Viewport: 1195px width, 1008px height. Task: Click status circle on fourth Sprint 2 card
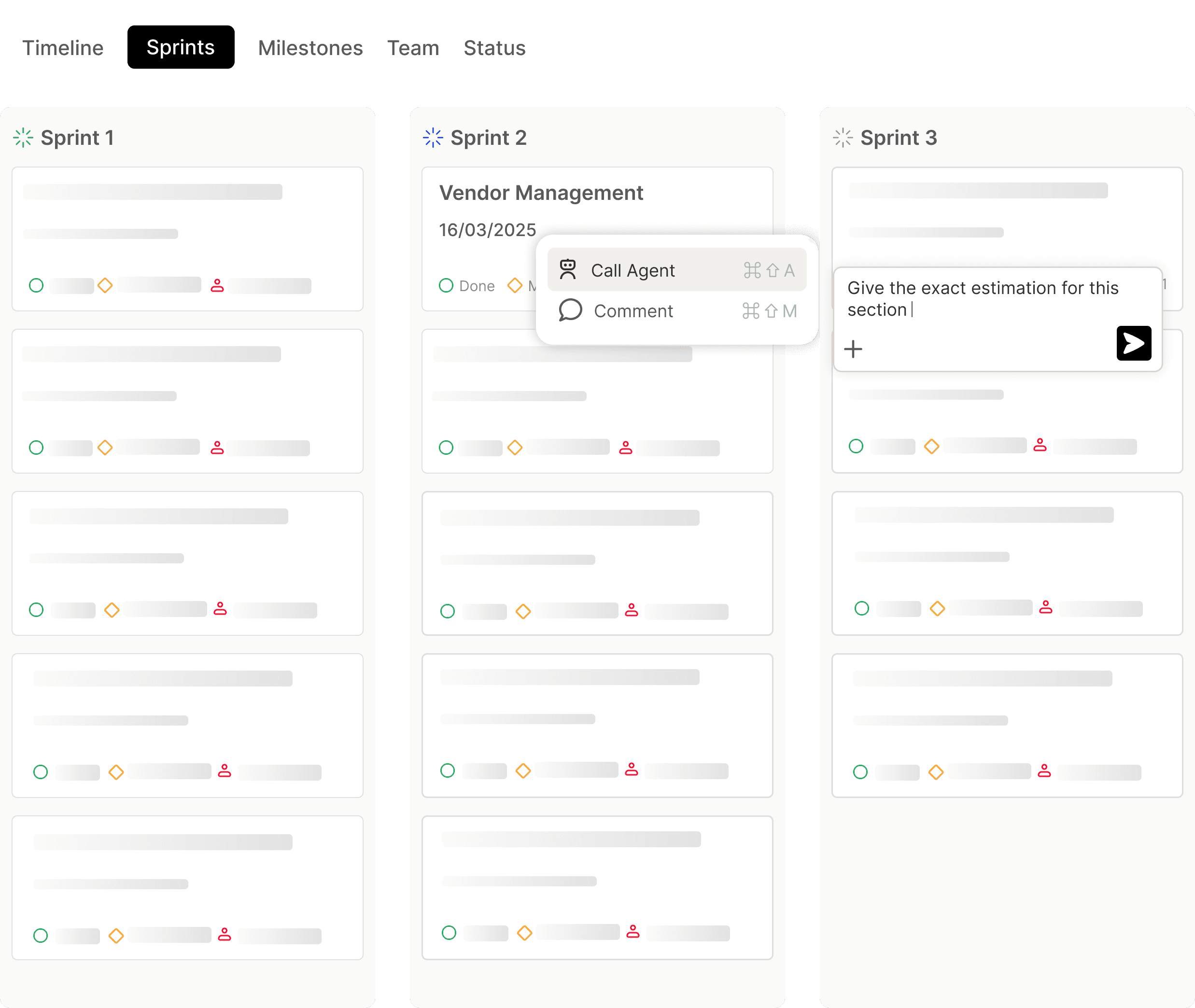[x=448, y=770]
